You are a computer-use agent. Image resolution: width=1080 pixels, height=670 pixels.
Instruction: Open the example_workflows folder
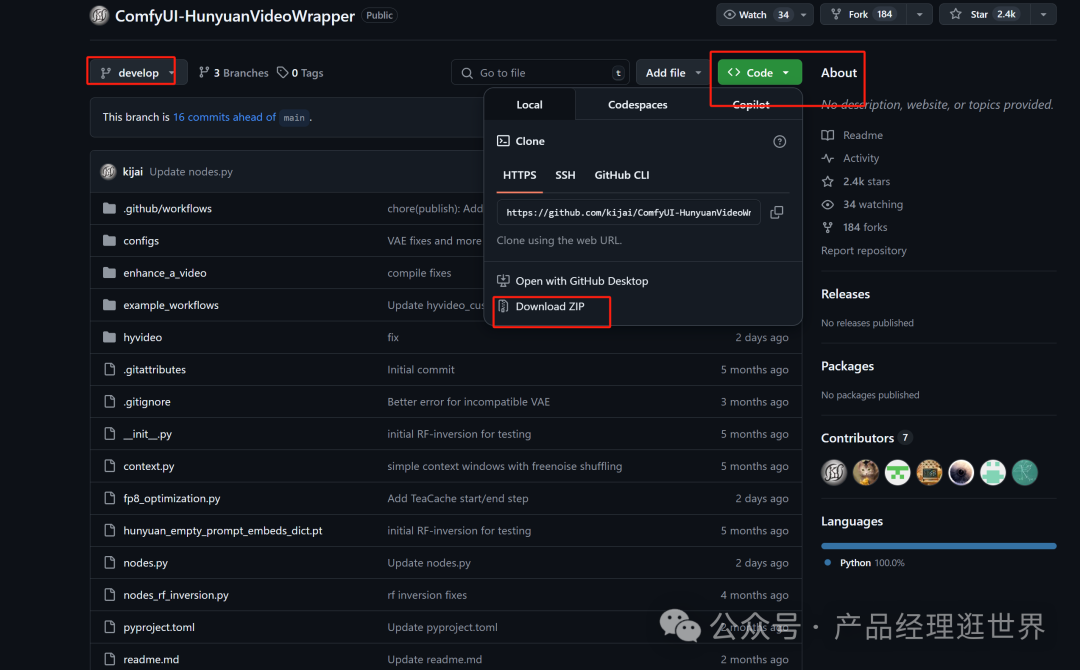pyautogui.click(x=171, y=305)
